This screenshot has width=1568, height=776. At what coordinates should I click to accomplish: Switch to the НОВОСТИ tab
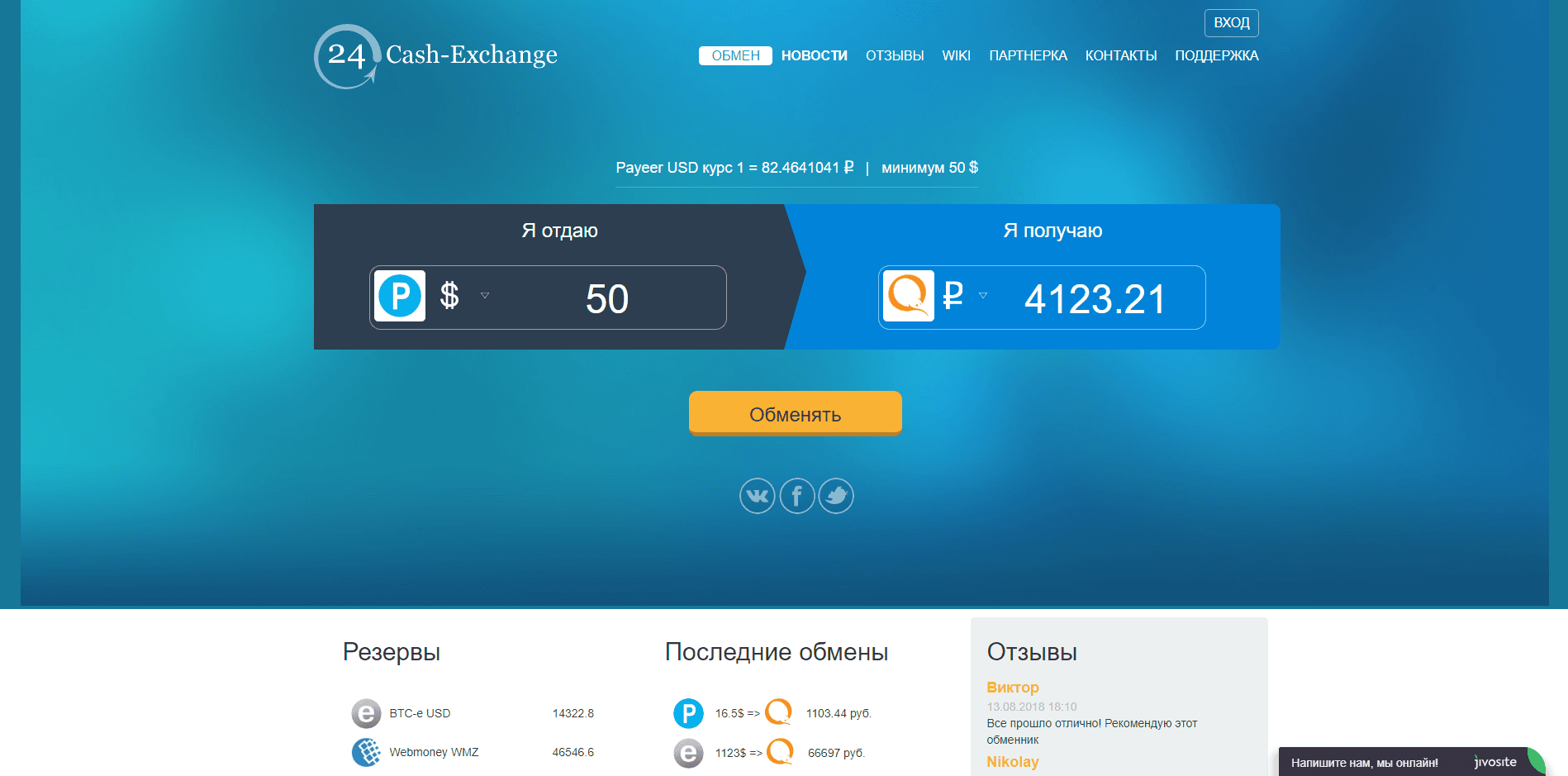(x=814, y=55)
